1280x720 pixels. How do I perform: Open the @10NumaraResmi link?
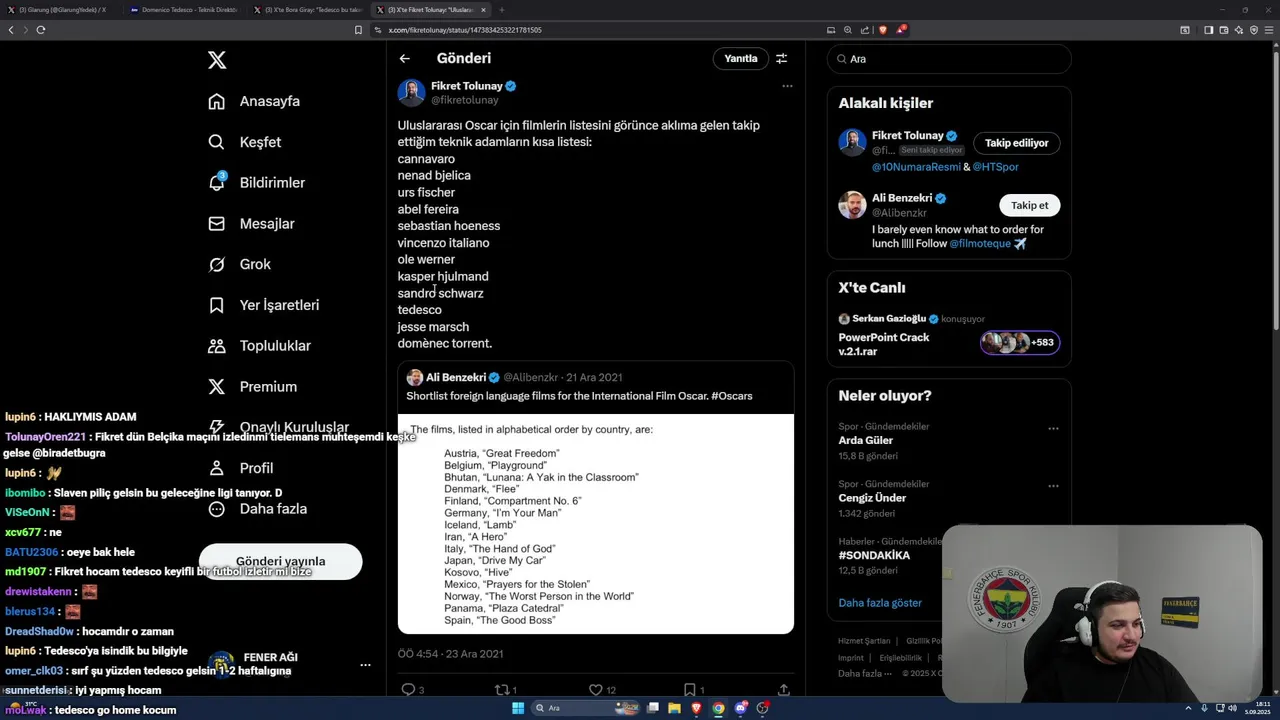click(916, 167)
